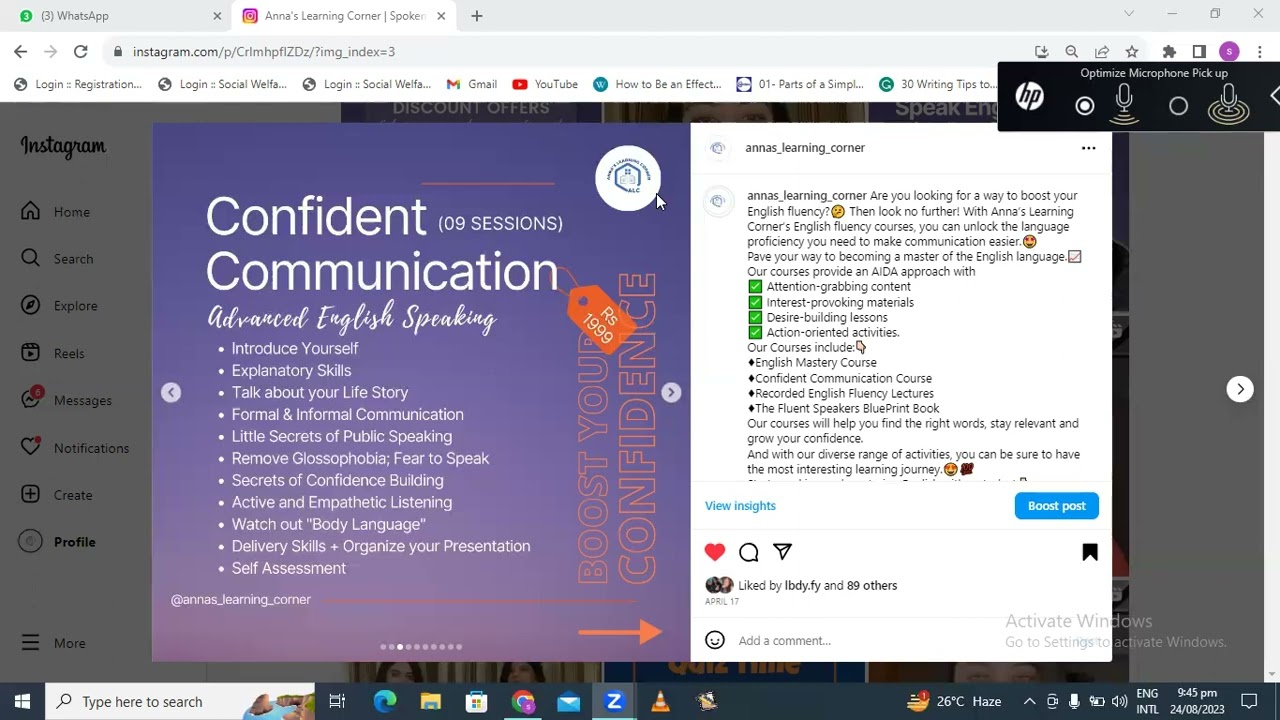Click Create to make a new post
The height and width of the screenshot is (720, 1280).
57,494
